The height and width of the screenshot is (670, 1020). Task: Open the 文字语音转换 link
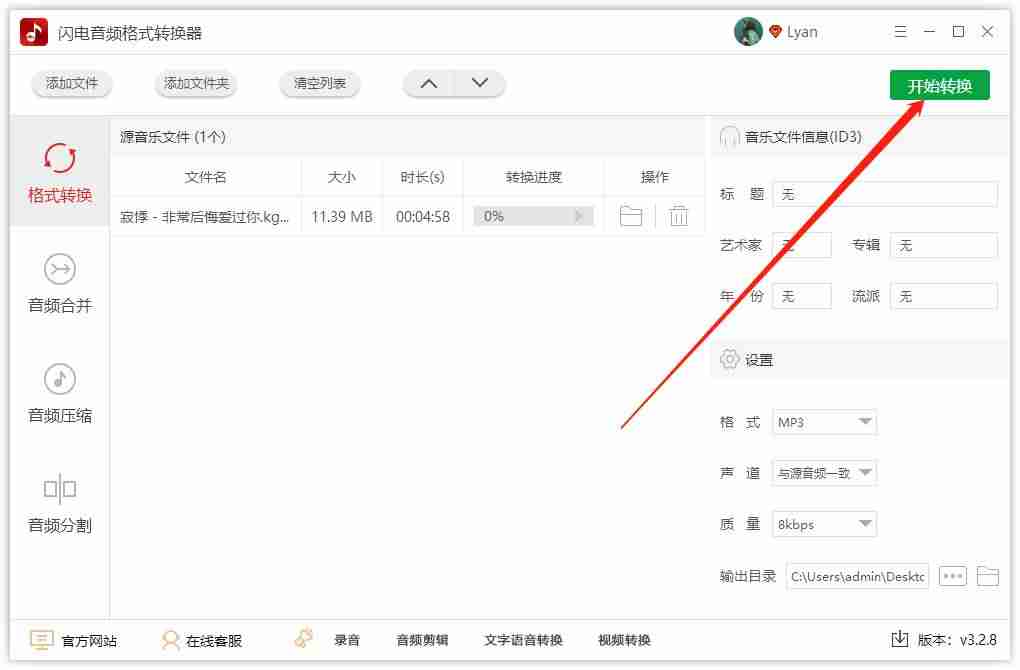(523, 641)
